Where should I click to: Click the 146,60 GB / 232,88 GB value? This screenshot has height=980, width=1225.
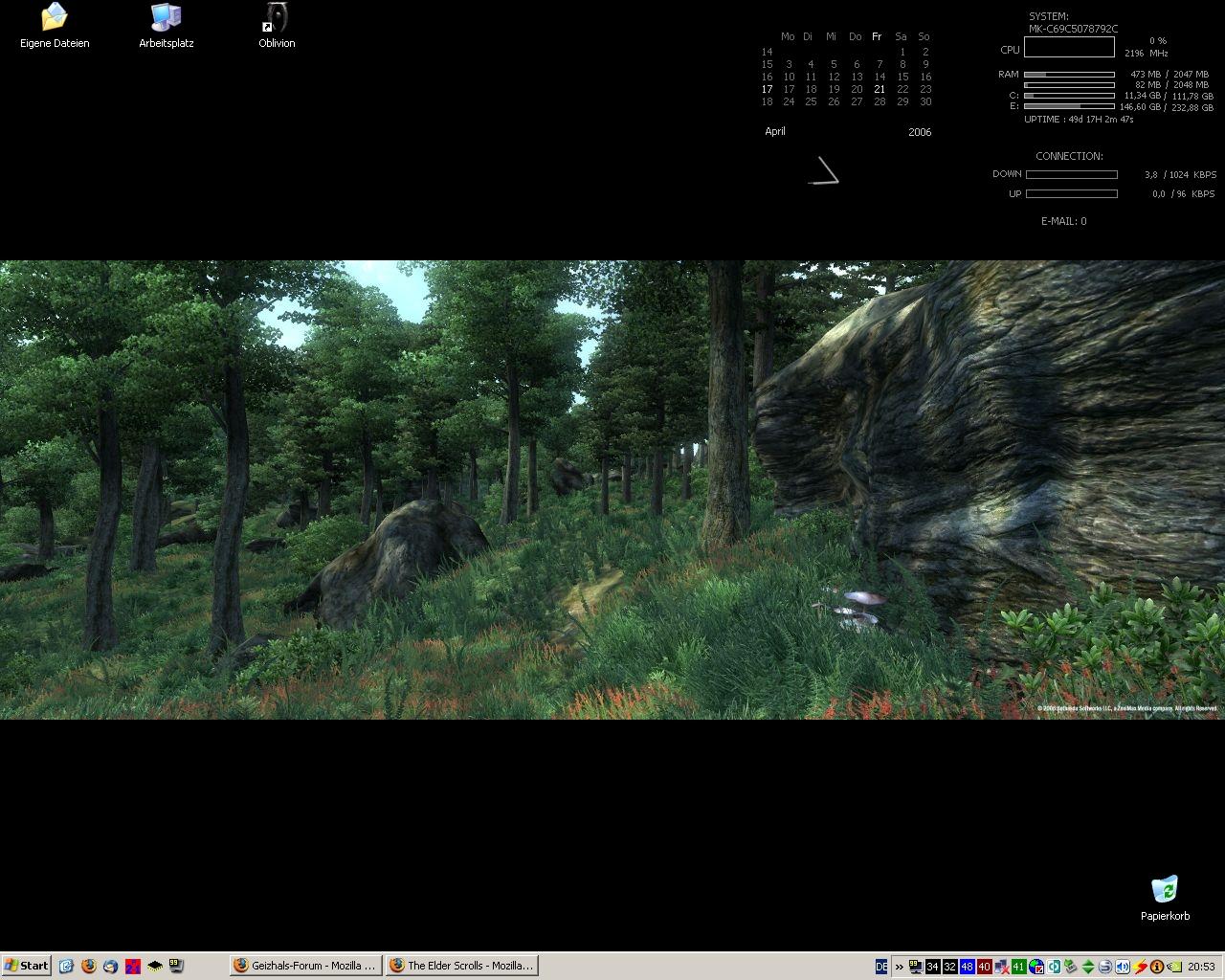[x=1167, y=107]
